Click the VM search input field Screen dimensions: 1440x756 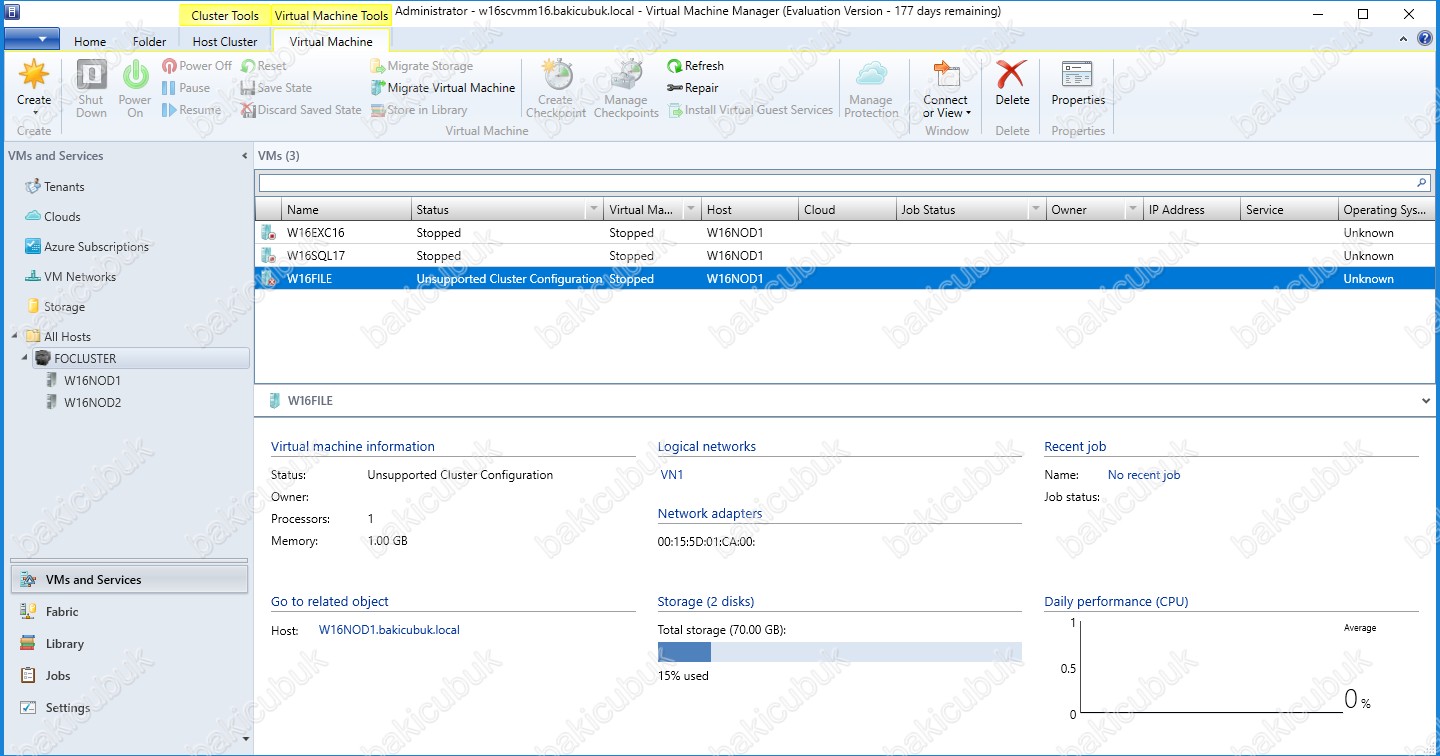pyautogui.click(x=836, y=184)
